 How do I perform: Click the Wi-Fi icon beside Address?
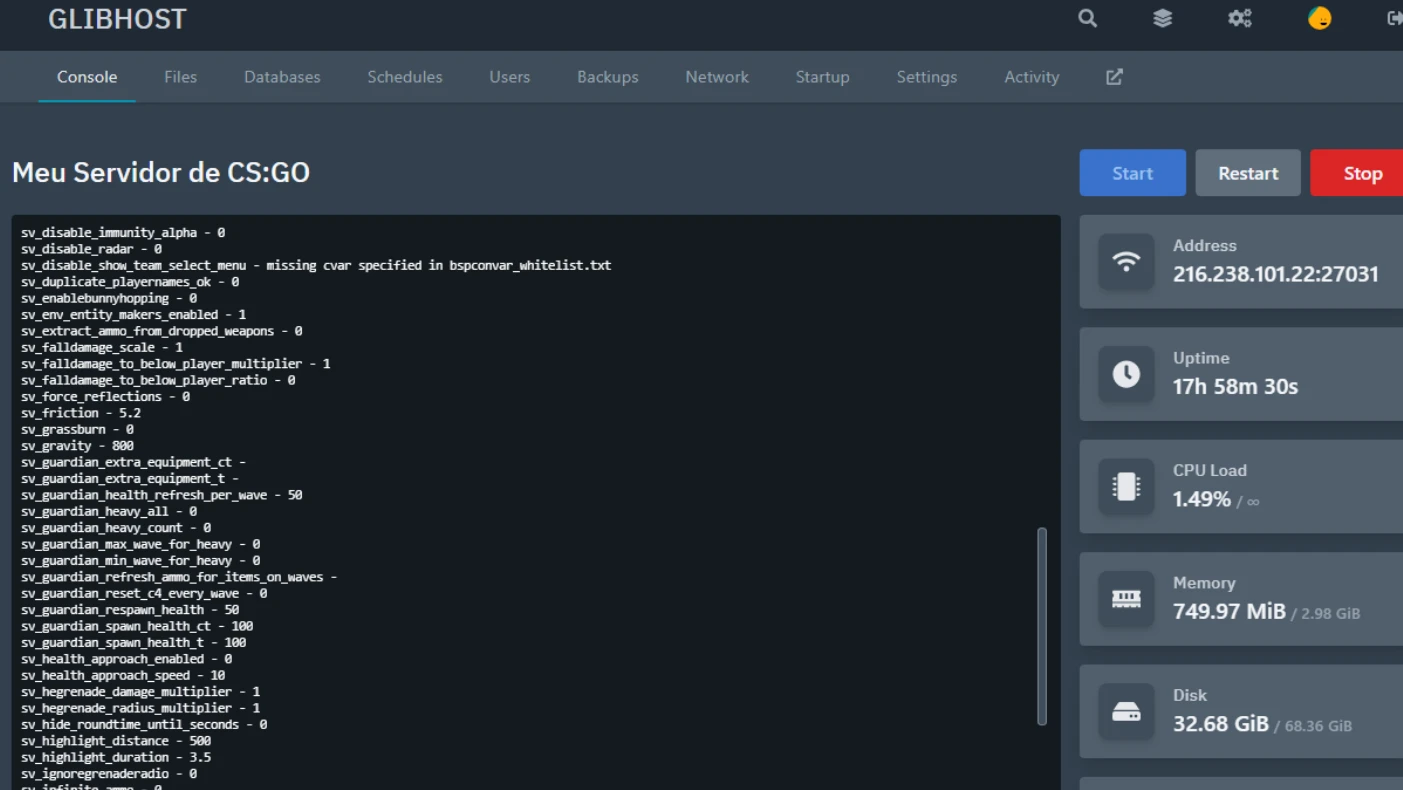click(x=1126, y=262)
